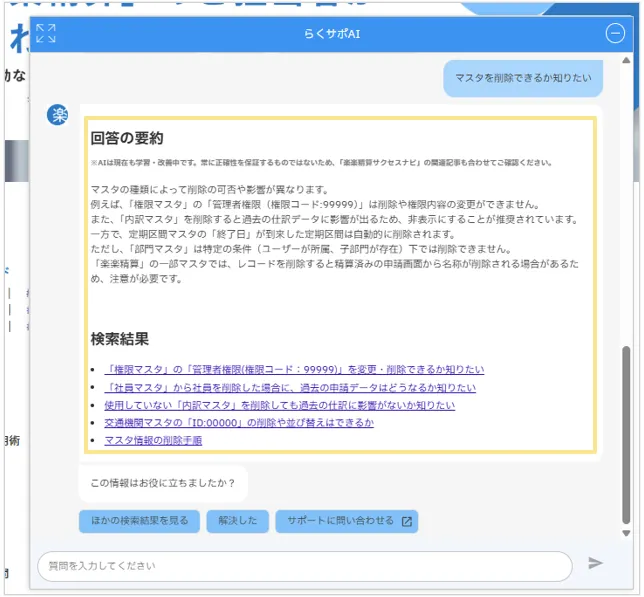The height and width of the screenshot is (597, 644).
Task: Minimize the らくサポAI chat panel
Action: coord(615,34)
